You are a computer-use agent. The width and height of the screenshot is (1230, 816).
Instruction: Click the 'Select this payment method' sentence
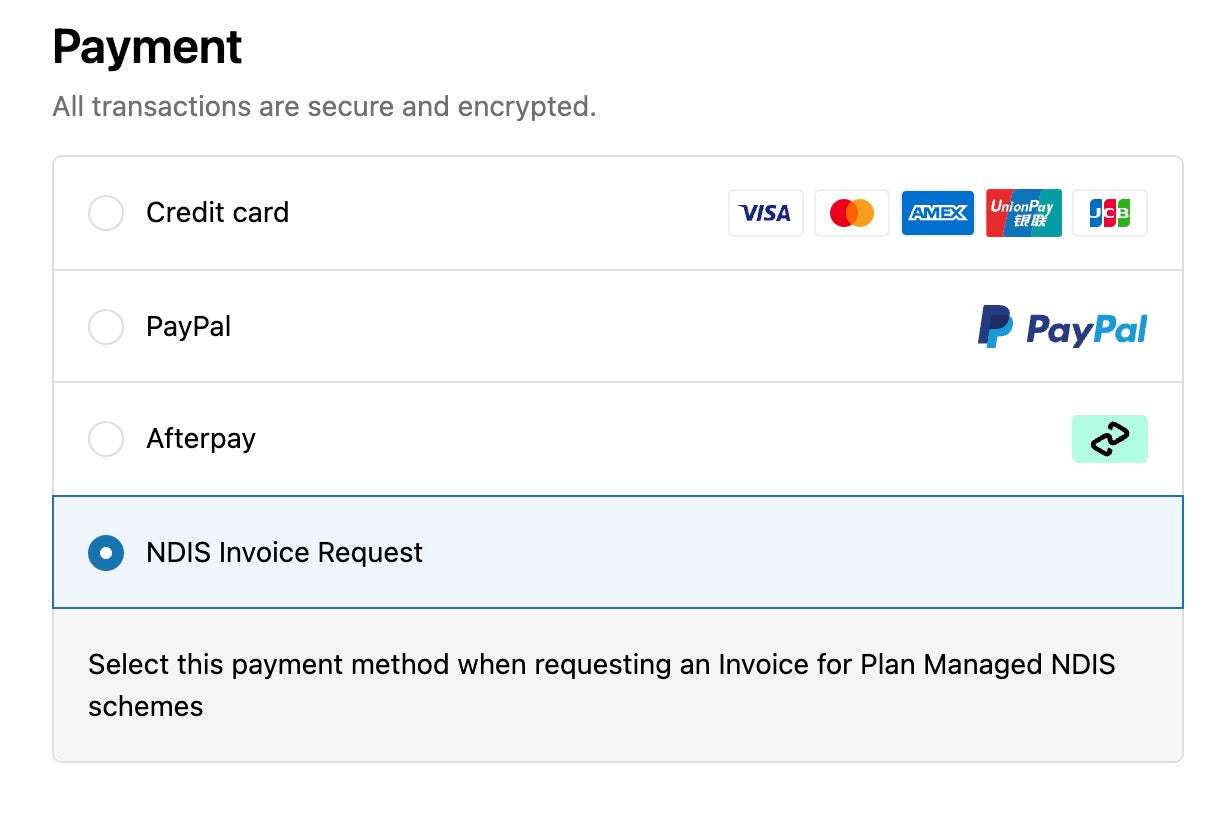(600, 665)
